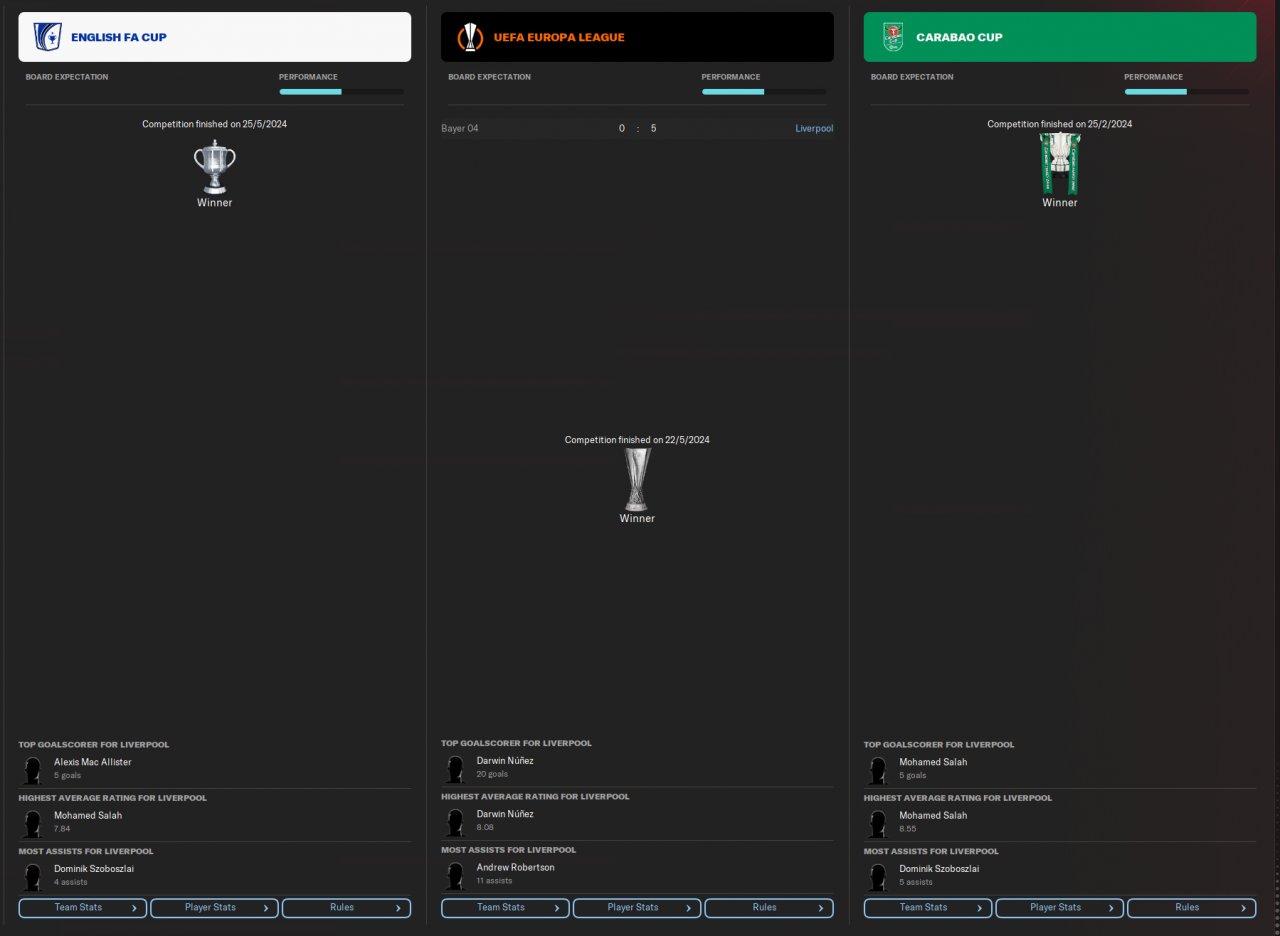Select the Alexis Mac Allister name
The width and height of the screenshot is (1280, 936).
tap(93, 762)
